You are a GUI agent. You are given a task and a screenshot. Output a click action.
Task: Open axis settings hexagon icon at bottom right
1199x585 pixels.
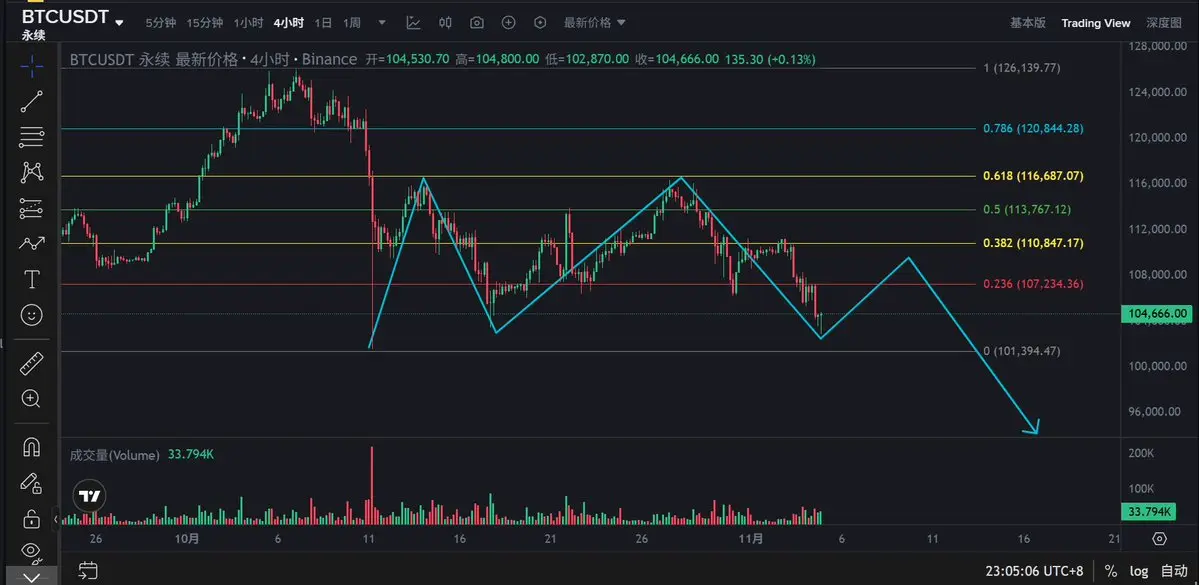click(1159, 539)
